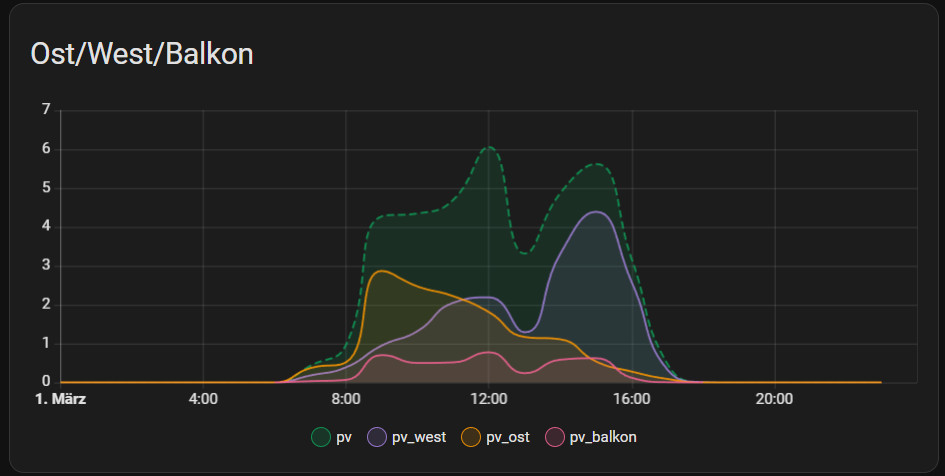The width and height of the screenshot is (945, 476).
Task: Toggle the pv series legend circle
Action: tap(321, 437)
